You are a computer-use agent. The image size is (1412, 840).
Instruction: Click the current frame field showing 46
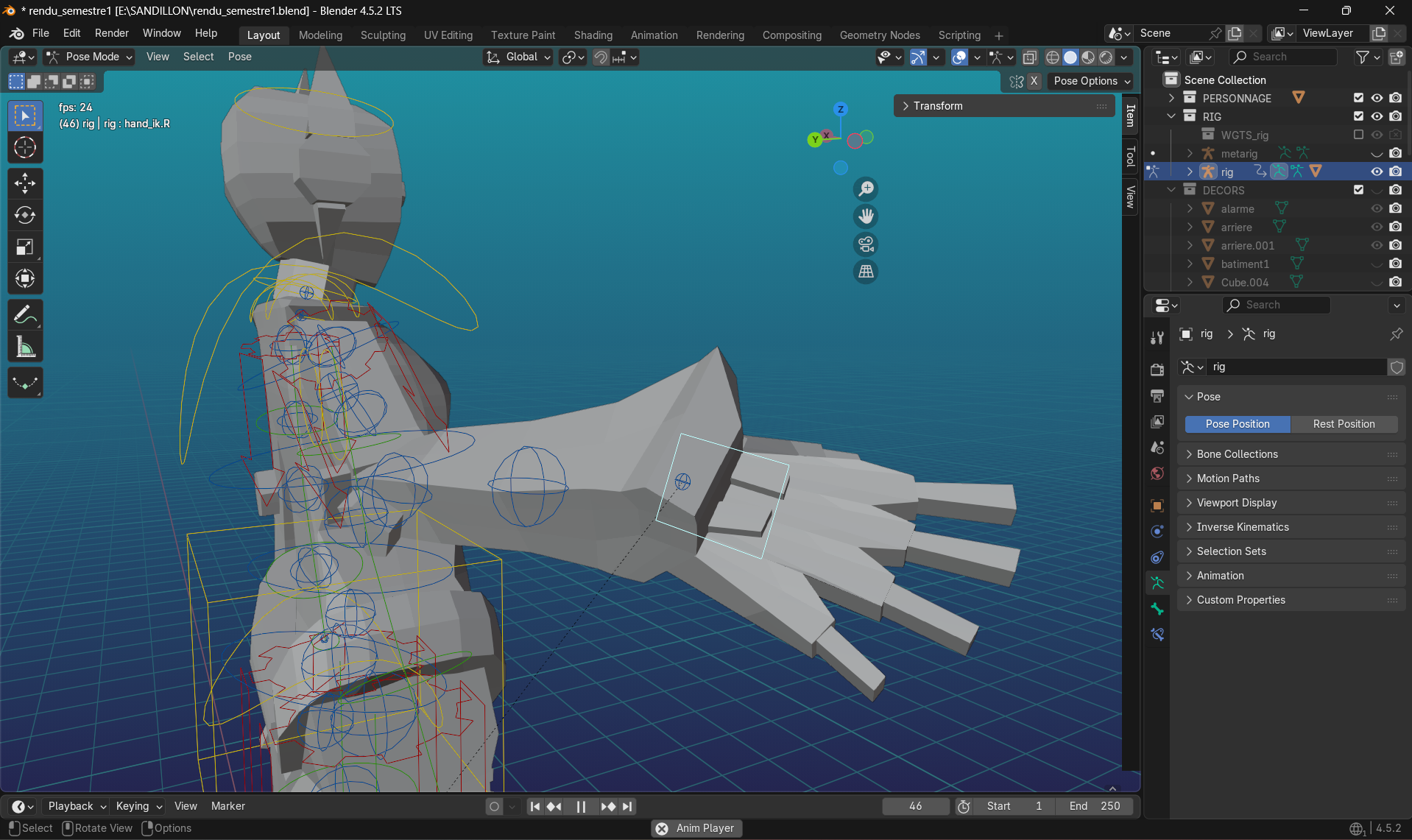tap(915, 806)
